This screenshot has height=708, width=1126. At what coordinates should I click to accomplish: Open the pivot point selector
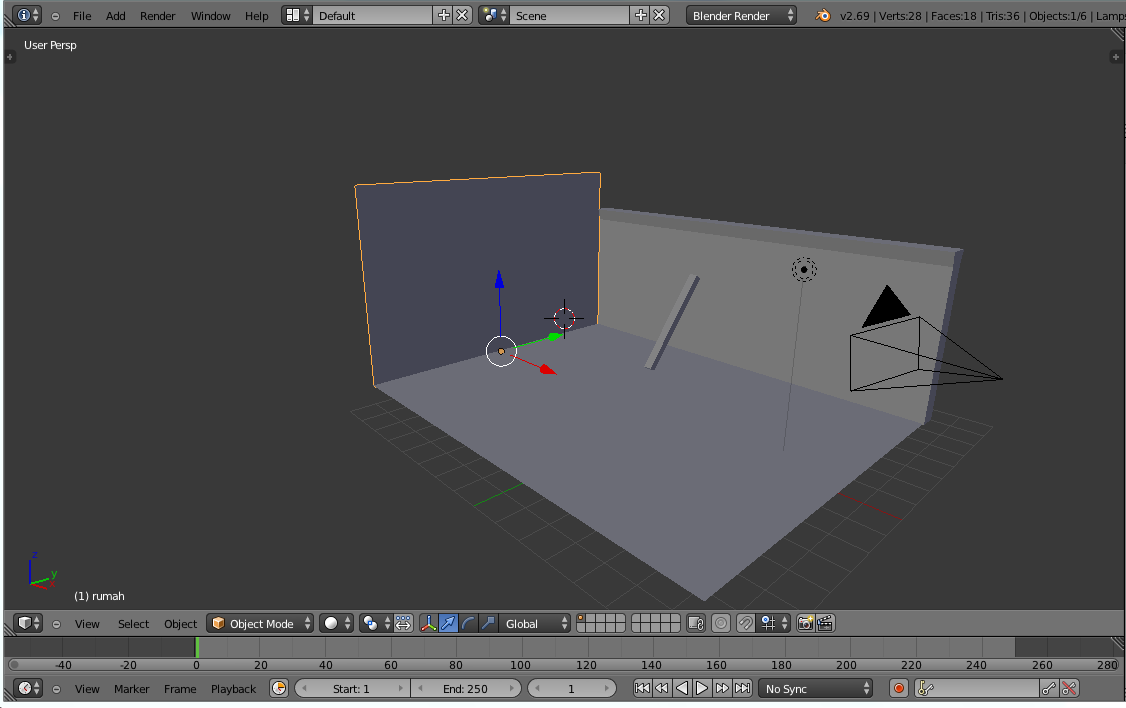376,623
